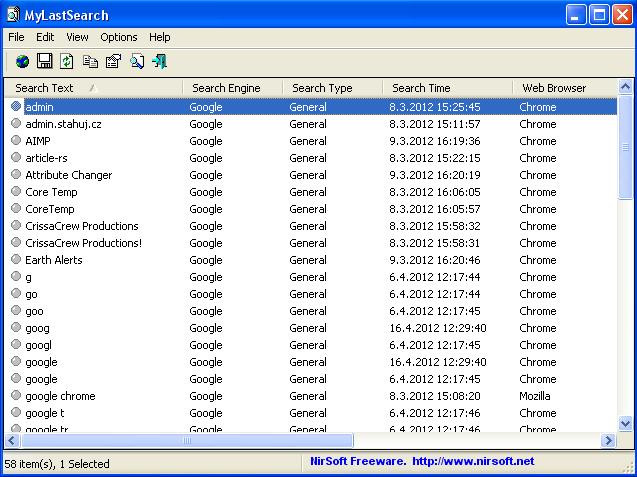The width and height of the screenshot is (637, 477).
Task: Click the round icon beside the single 'g' row
Action: (x=16, y=276)
